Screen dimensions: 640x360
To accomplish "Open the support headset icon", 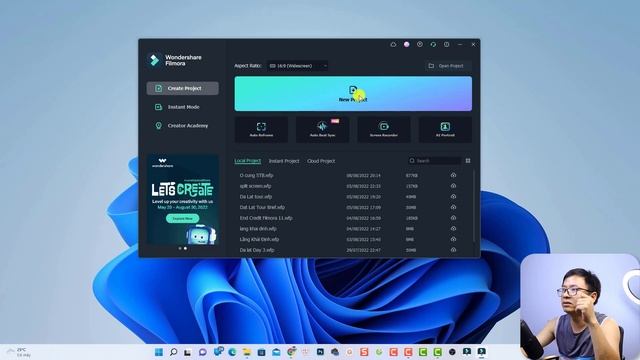I will 433,44.
